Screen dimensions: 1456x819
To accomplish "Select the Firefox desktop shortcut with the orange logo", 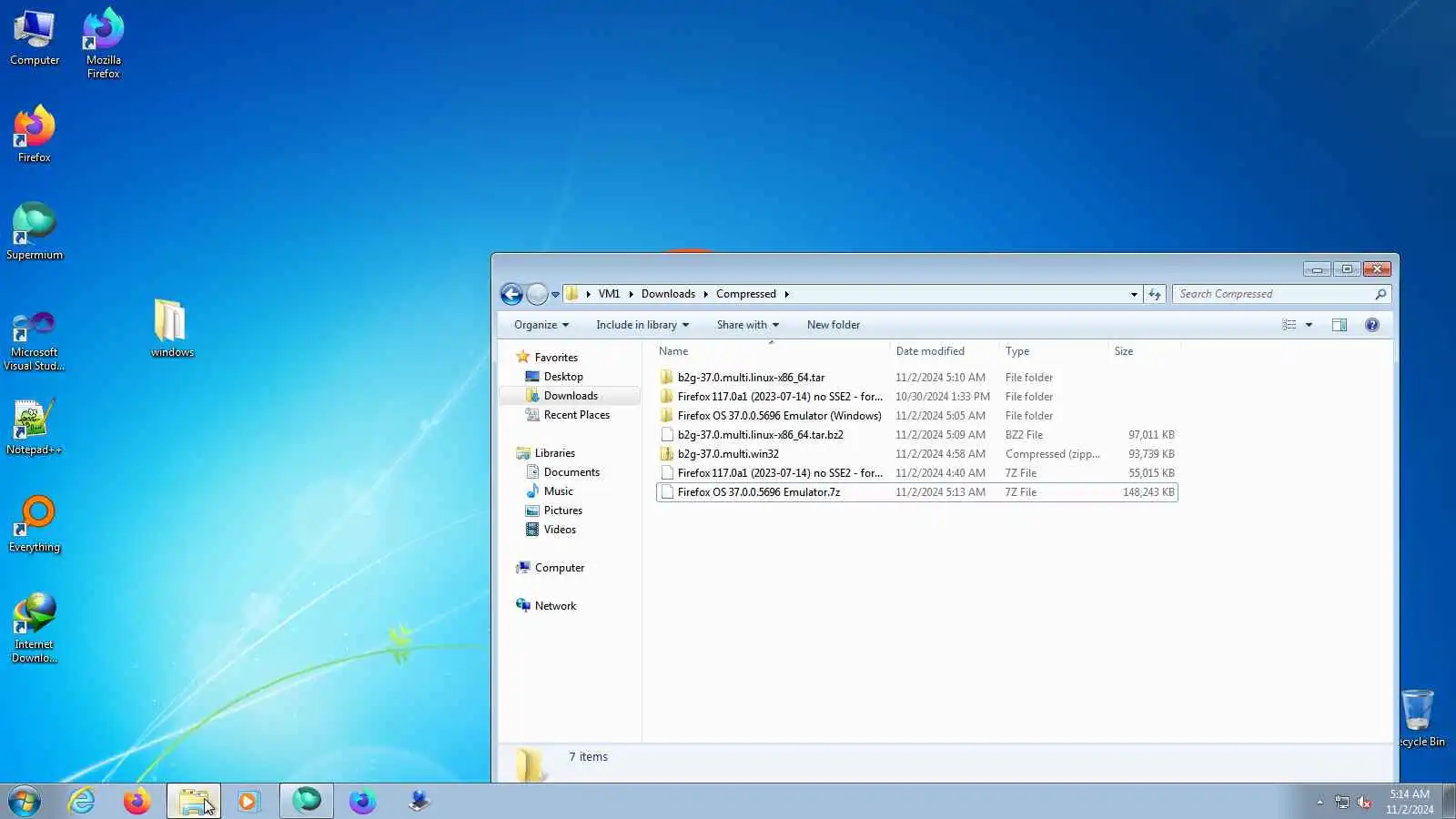I will (x=35, y=134).
